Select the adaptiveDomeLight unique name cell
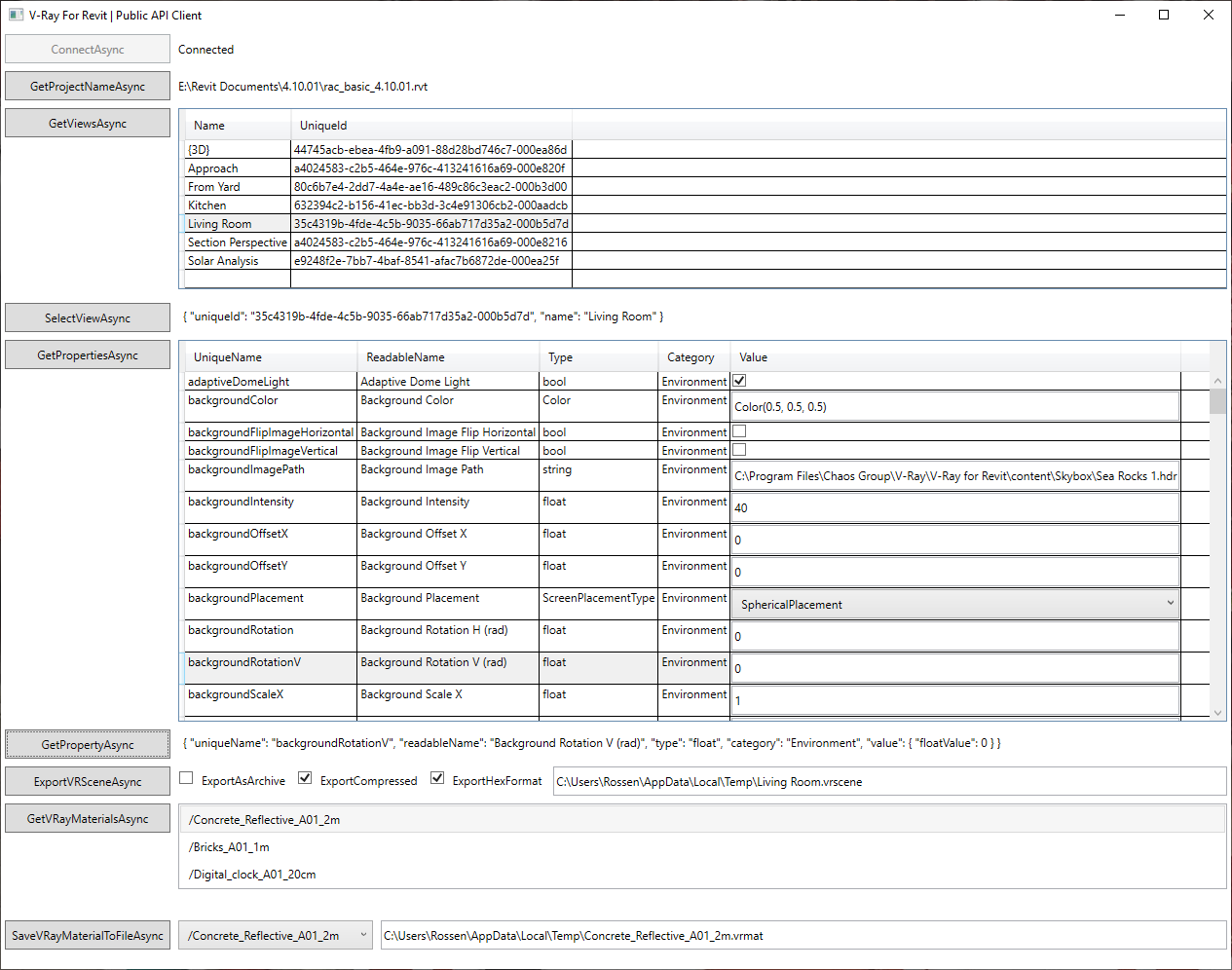The width and height of the screenshot is (1232, 970). [x=271, y=382]
